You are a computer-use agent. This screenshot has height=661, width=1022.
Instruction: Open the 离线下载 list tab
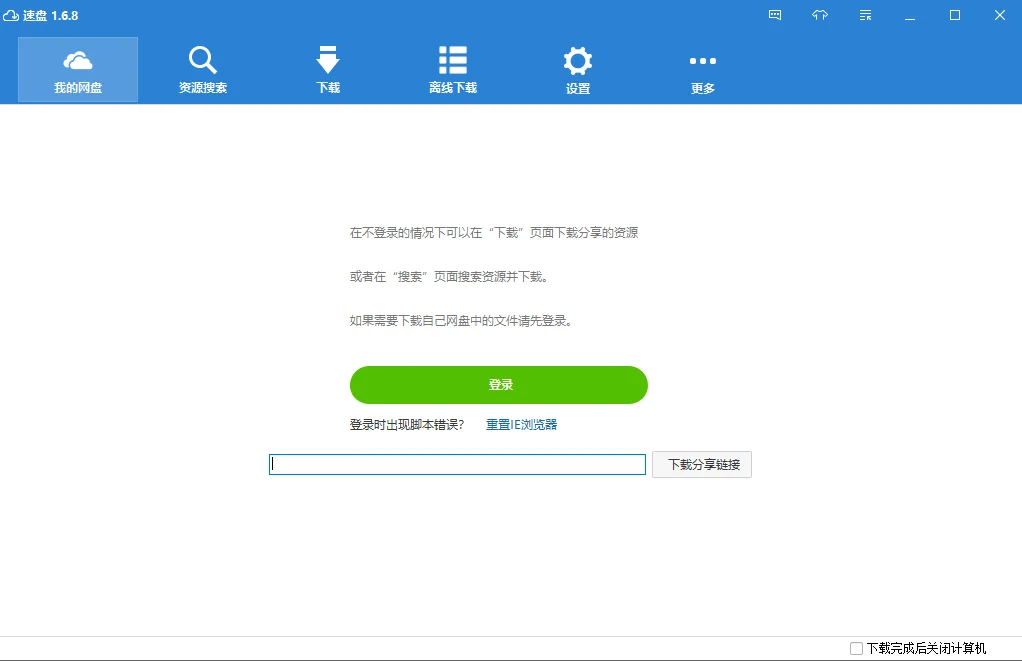point(453,70)
